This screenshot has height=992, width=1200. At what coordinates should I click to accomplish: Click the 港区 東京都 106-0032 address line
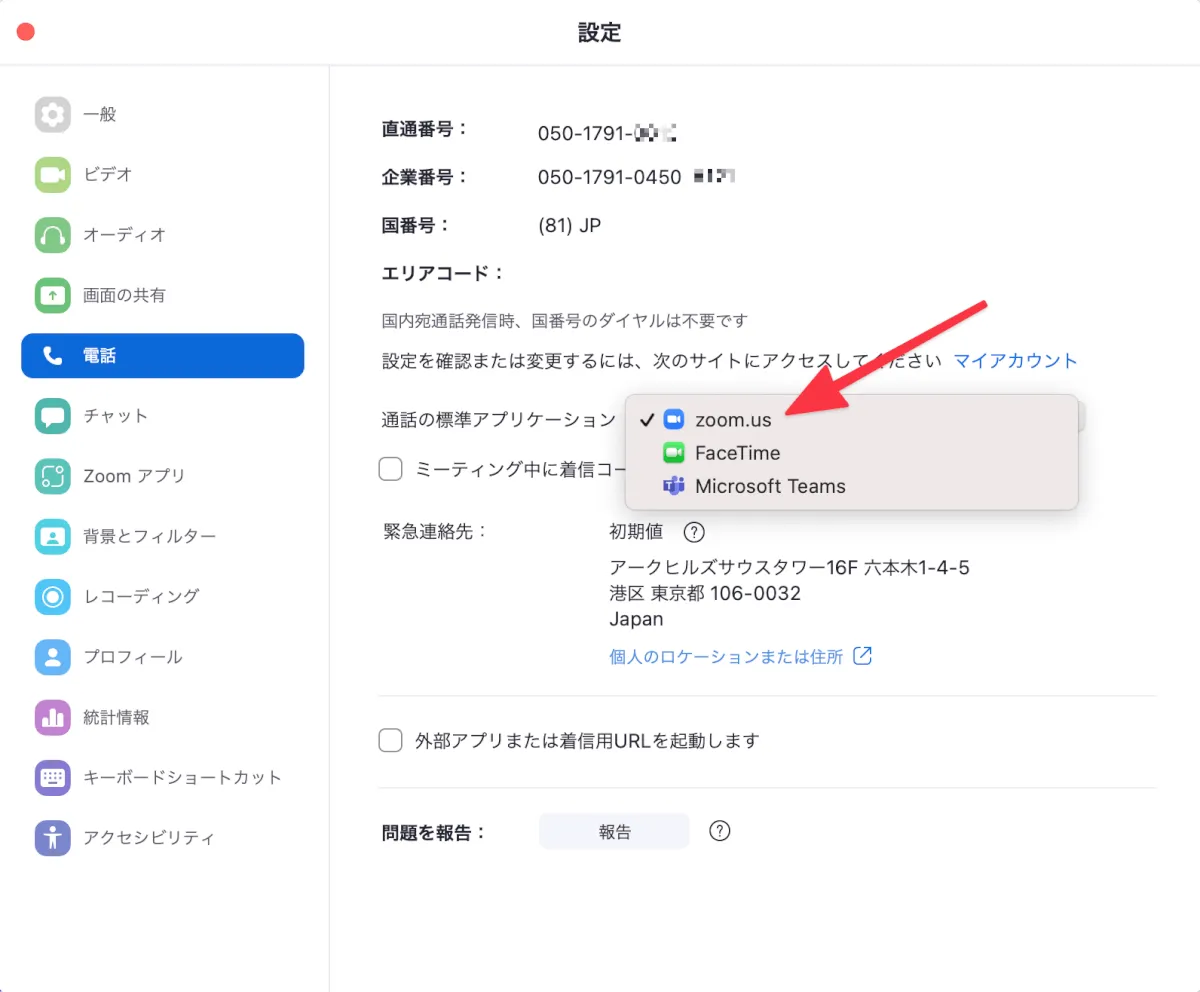tap(705, 594)
